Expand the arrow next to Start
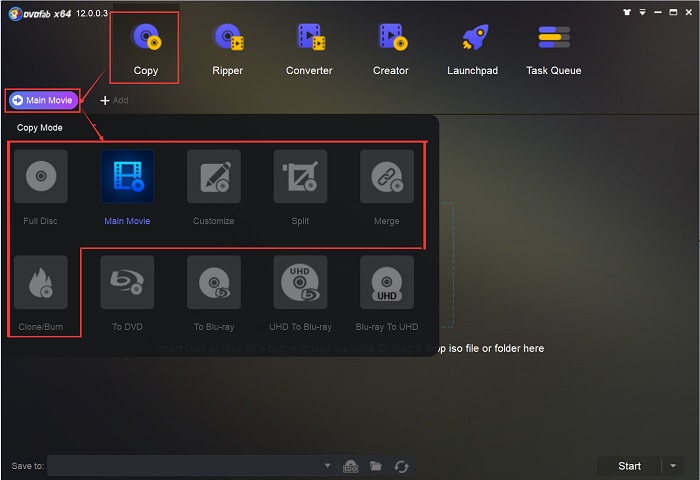This screenshot has width=700, height=480. click(x=675, y=466)
